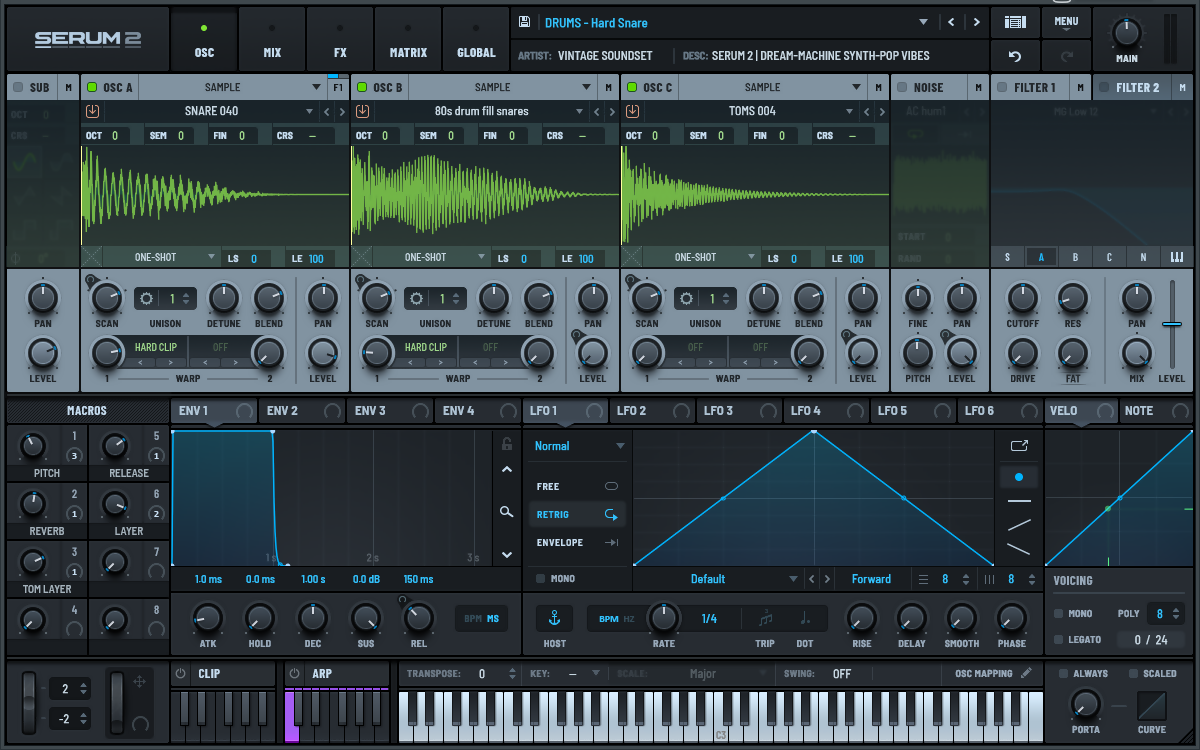
Task: Open OSC C unison gear settings
Action: pyautogui.click(x=688, y=298)
